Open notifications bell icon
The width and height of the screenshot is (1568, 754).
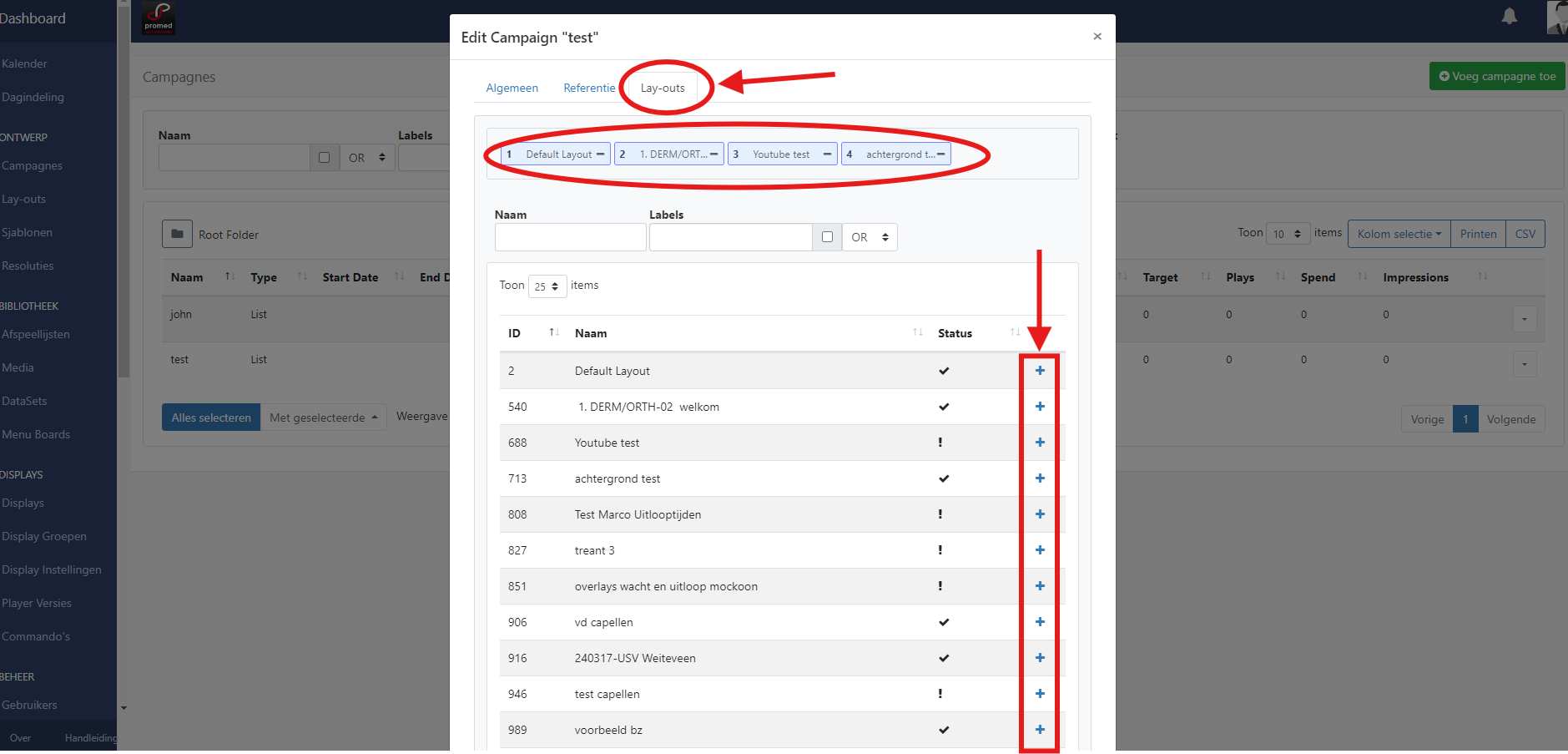tap(1509, 17)
